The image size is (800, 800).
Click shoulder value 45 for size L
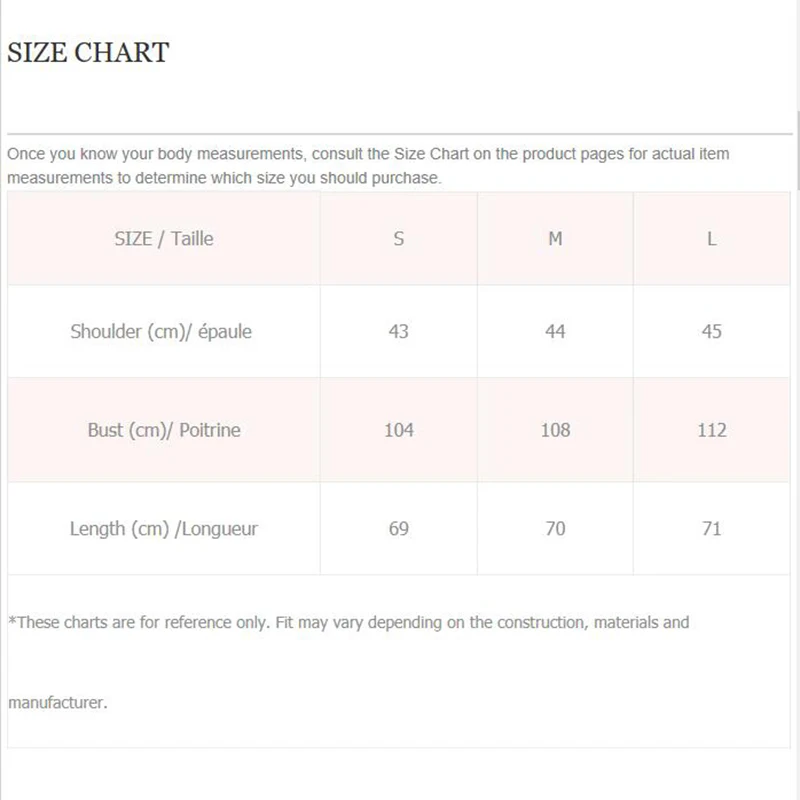tap(712, 331)
